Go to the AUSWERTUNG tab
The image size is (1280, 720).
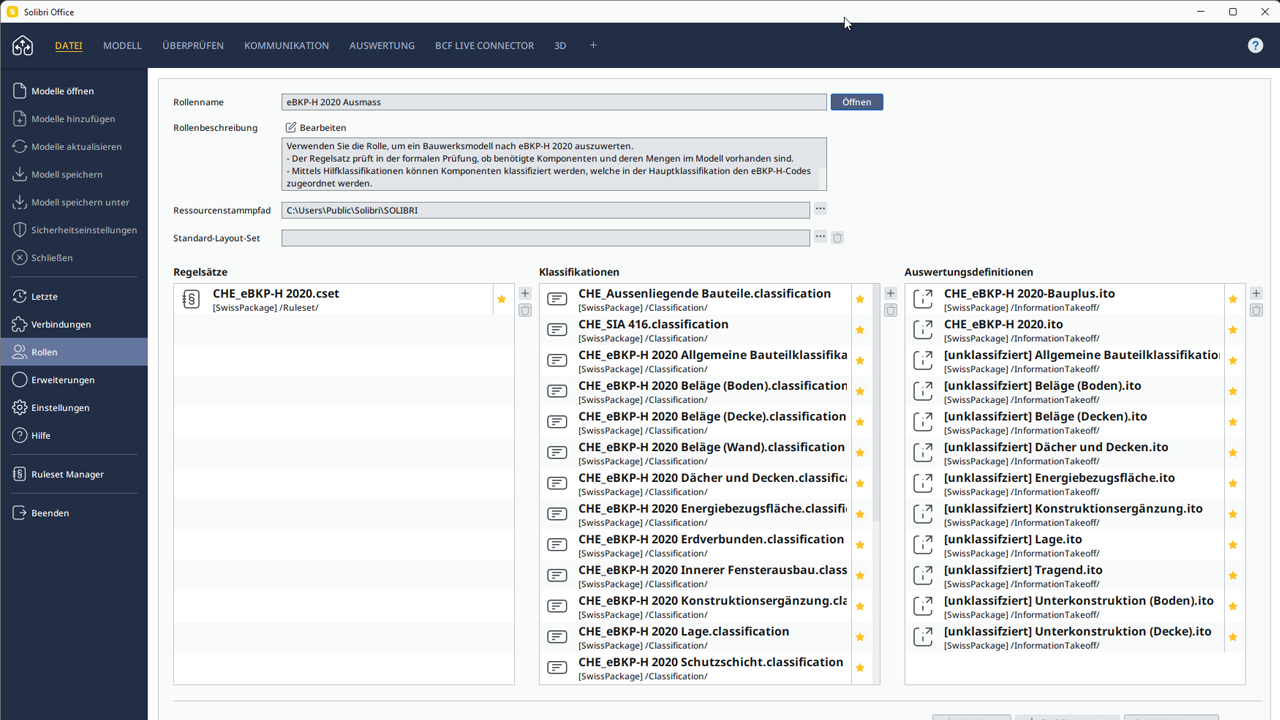pyautogui.click(x=382, y=46)
